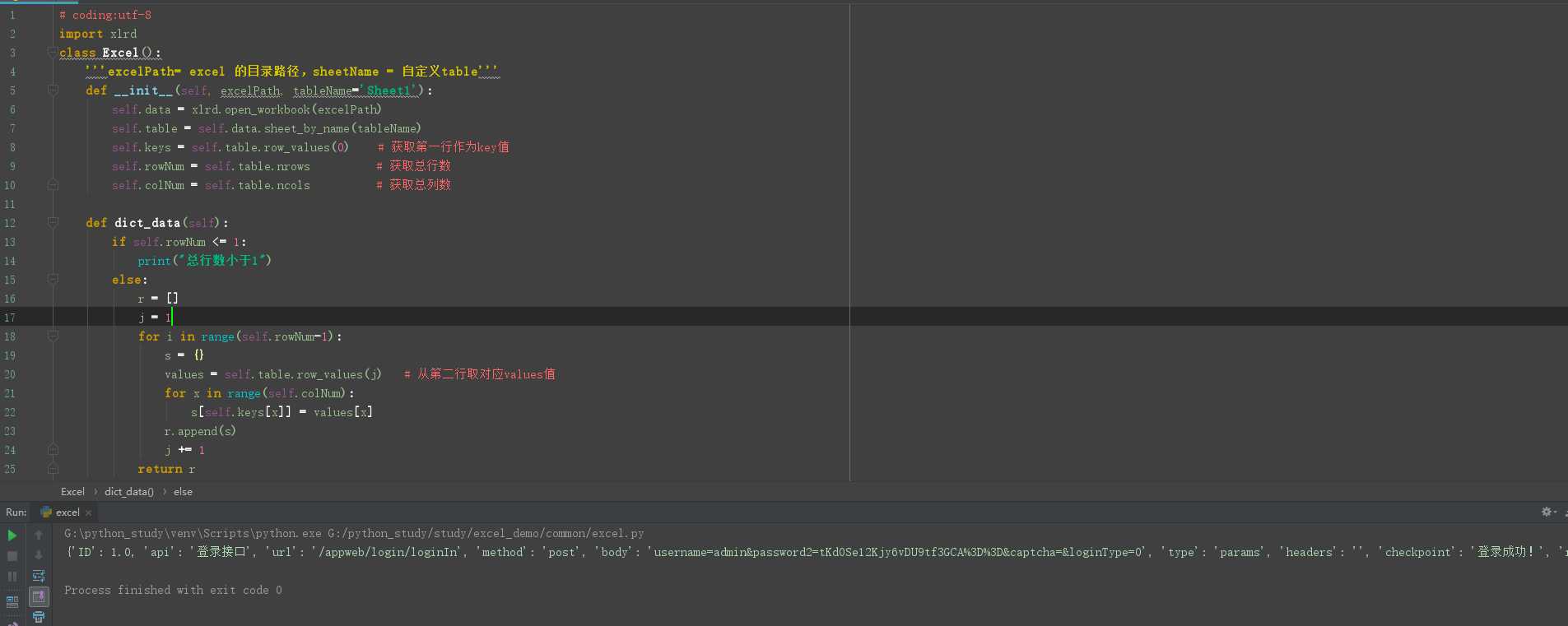
Task: Click print("总行数小于1") statement
Action: point(205,261)
